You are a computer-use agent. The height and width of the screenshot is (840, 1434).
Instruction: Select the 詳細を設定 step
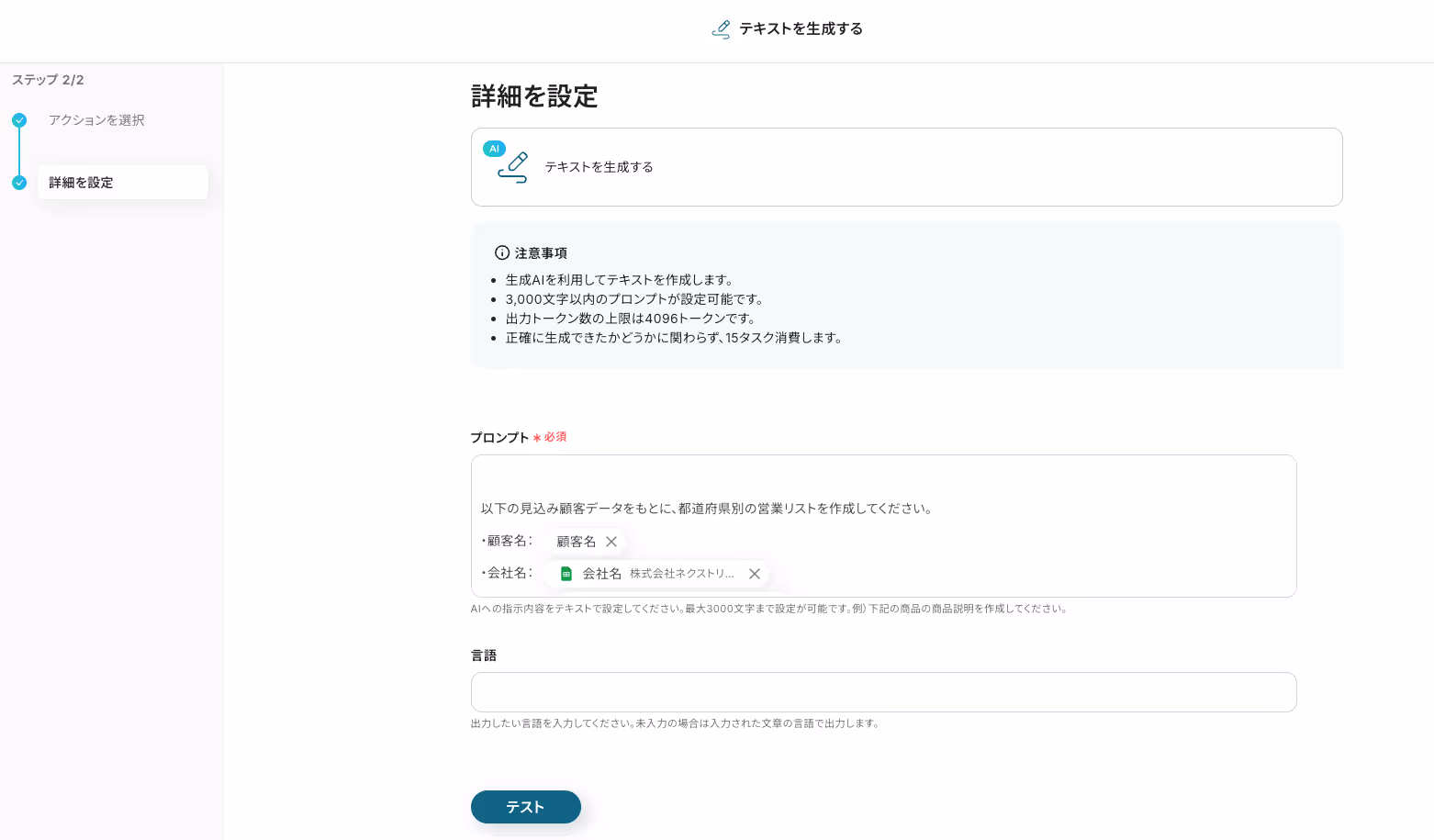[122, 183]
